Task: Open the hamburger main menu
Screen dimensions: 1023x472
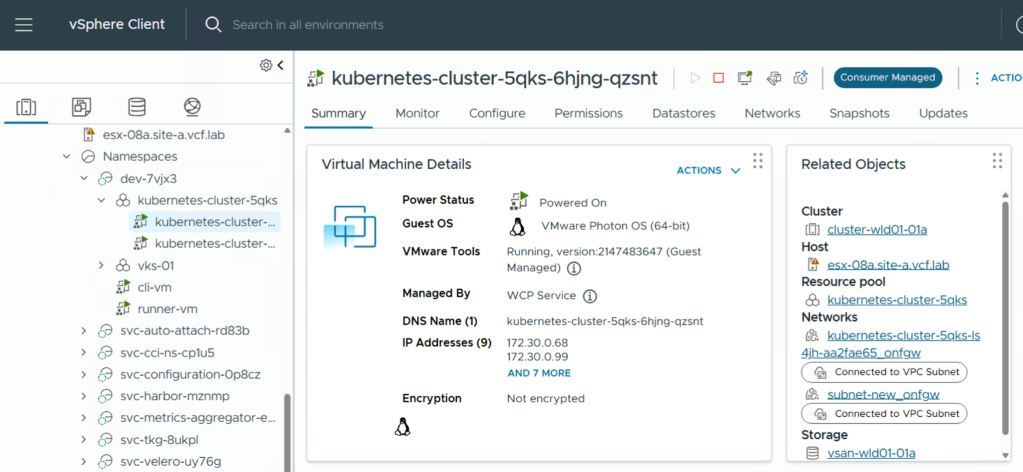Action: point(24,25)
